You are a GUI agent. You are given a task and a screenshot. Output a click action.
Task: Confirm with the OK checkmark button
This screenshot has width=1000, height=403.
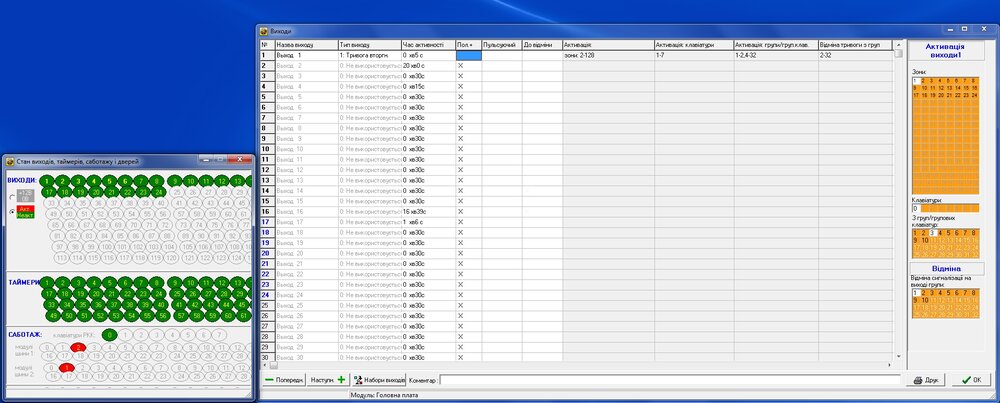(x=972, y=379)
